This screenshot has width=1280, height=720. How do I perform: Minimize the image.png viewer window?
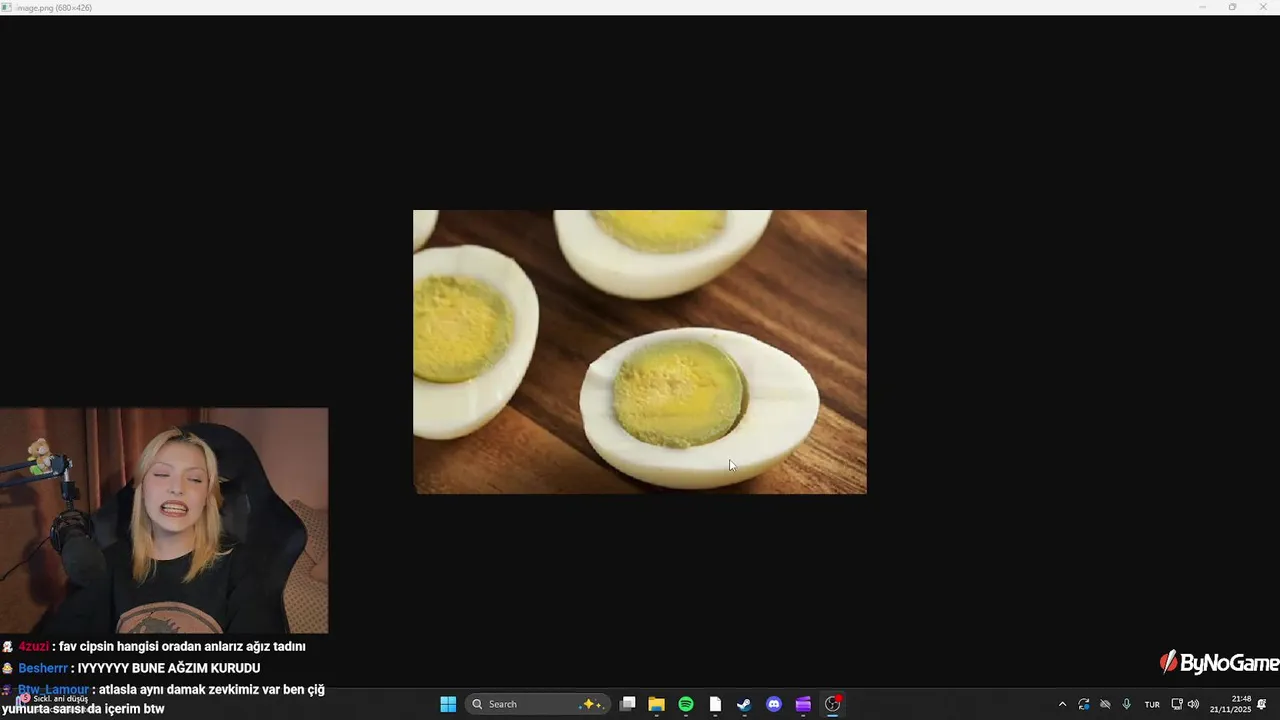point(1202,7)
